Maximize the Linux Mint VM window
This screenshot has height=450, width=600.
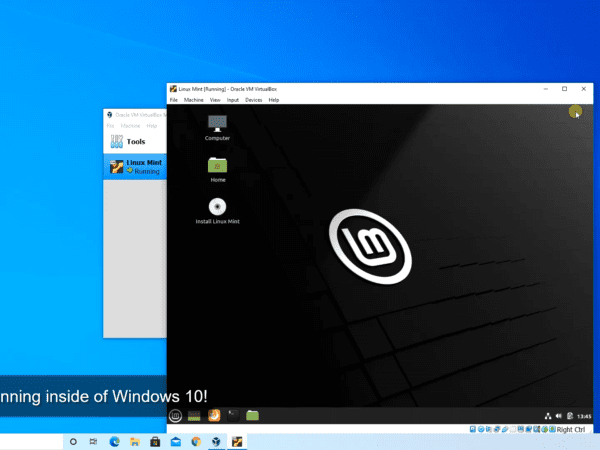[x=564, y=89]
